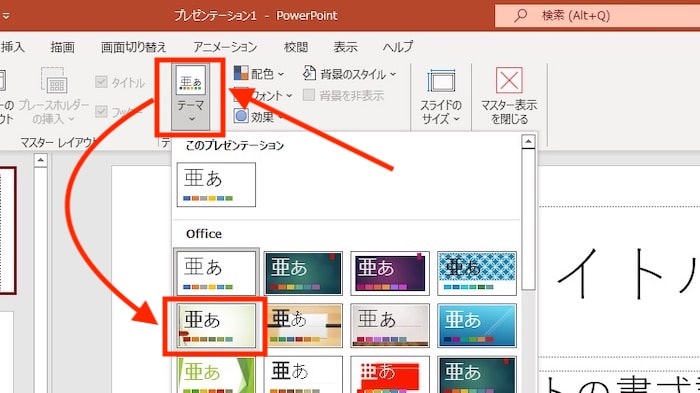Screen dimensions: 700x393
Task: Open the ヘルプ Help tab
Action: tap(398, 47)
